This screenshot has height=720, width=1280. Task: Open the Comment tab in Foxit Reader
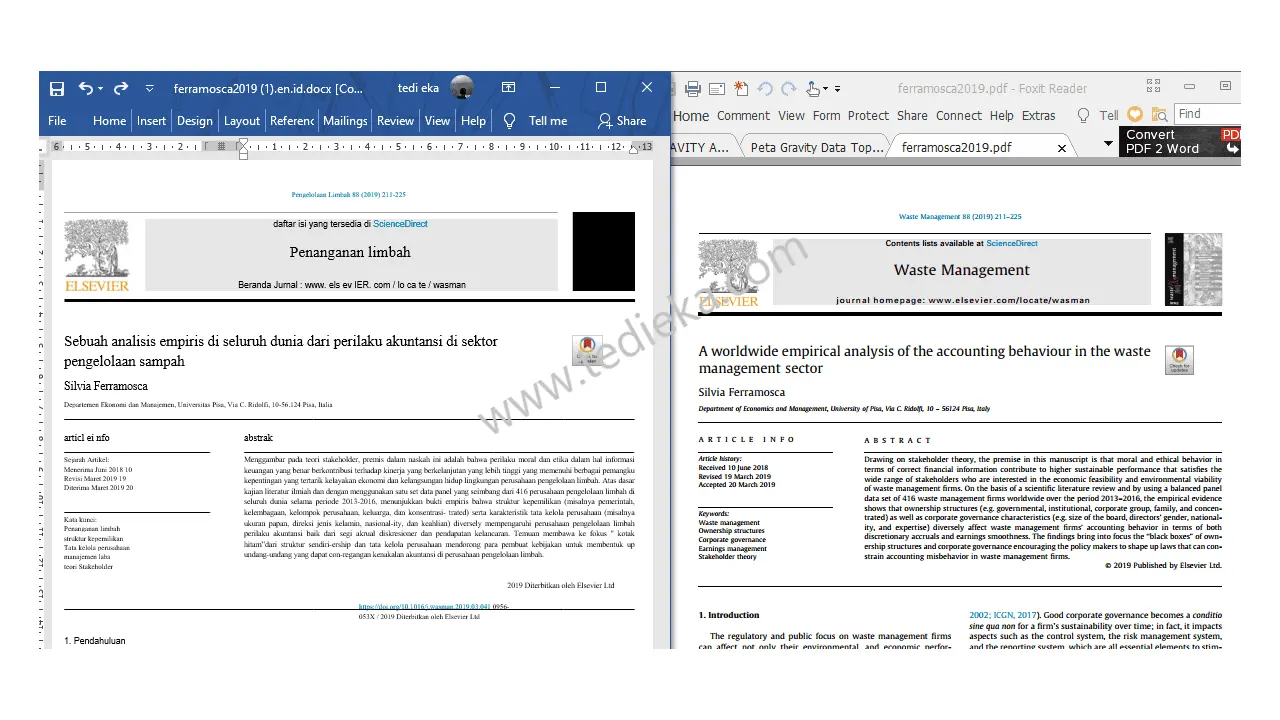pos(743,116)
